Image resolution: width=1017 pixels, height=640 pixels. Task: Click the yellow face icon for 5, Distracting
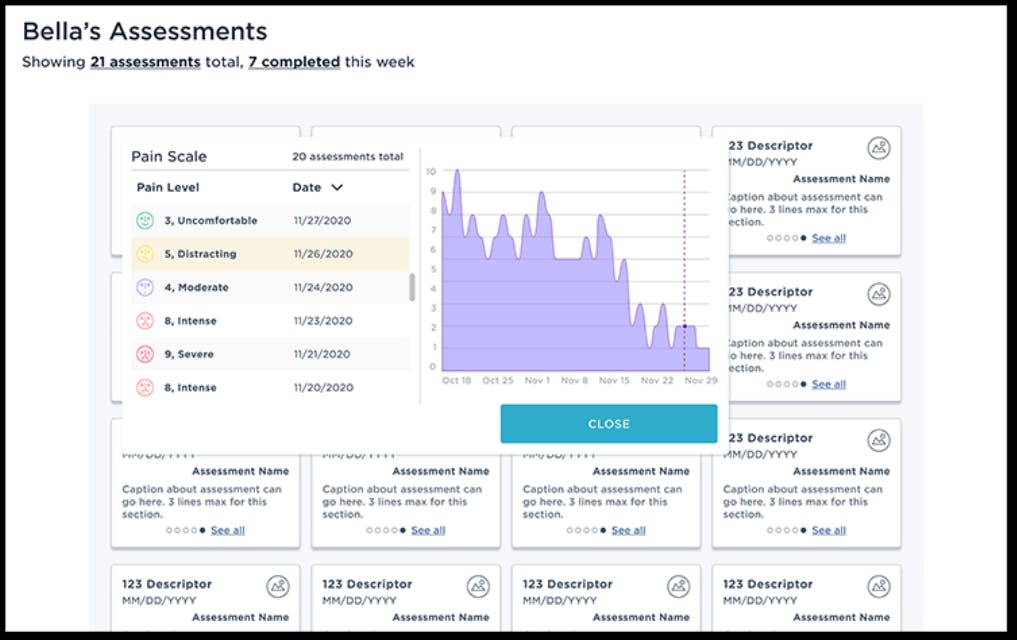[145, 254]
